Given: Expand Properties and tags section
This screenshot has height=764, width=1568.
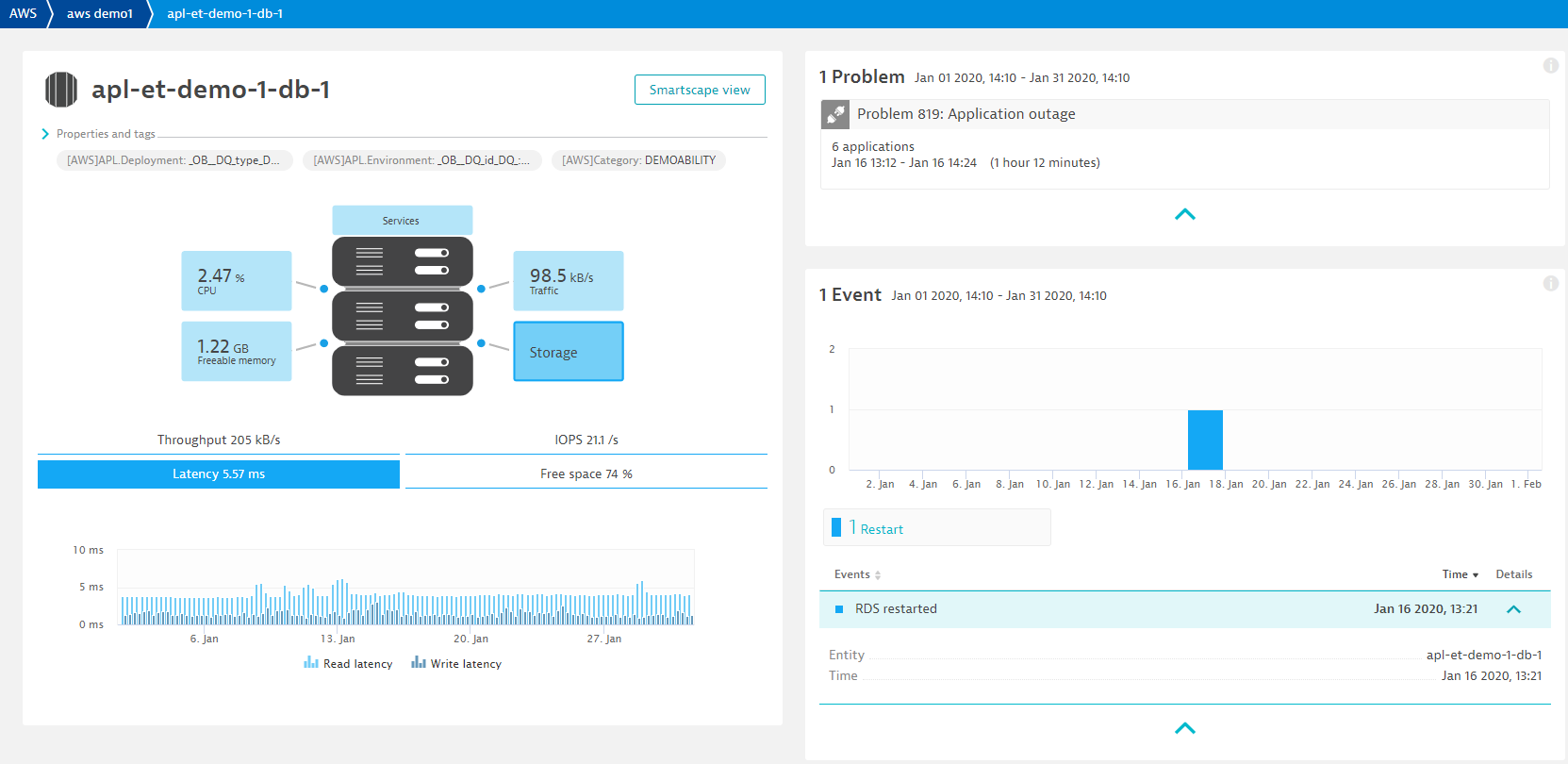Looking at the screenshot, I should tap(98, 134).
